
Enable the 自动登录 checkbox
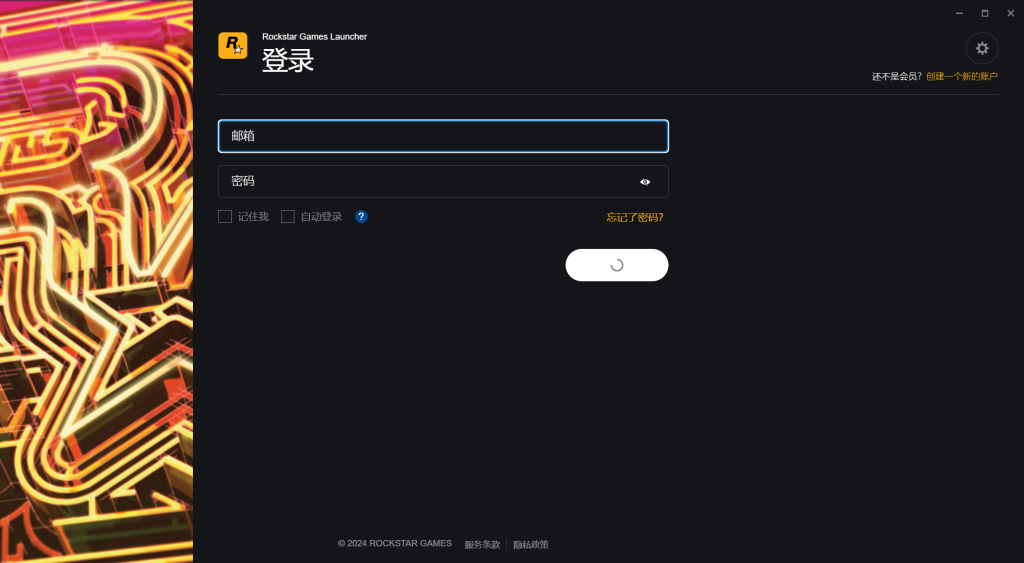pyautogui.click(x=287, y=217)
